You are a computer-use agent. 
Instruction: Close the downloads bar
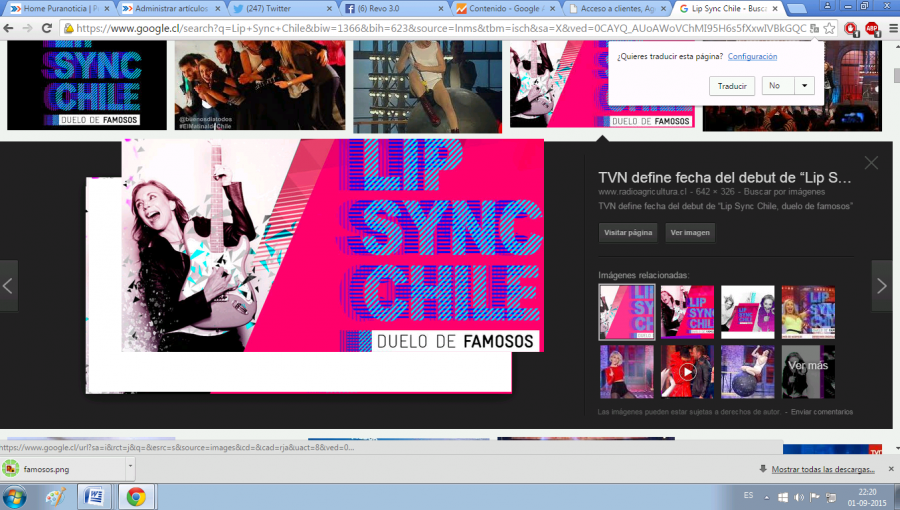click(x=891, y=469)
